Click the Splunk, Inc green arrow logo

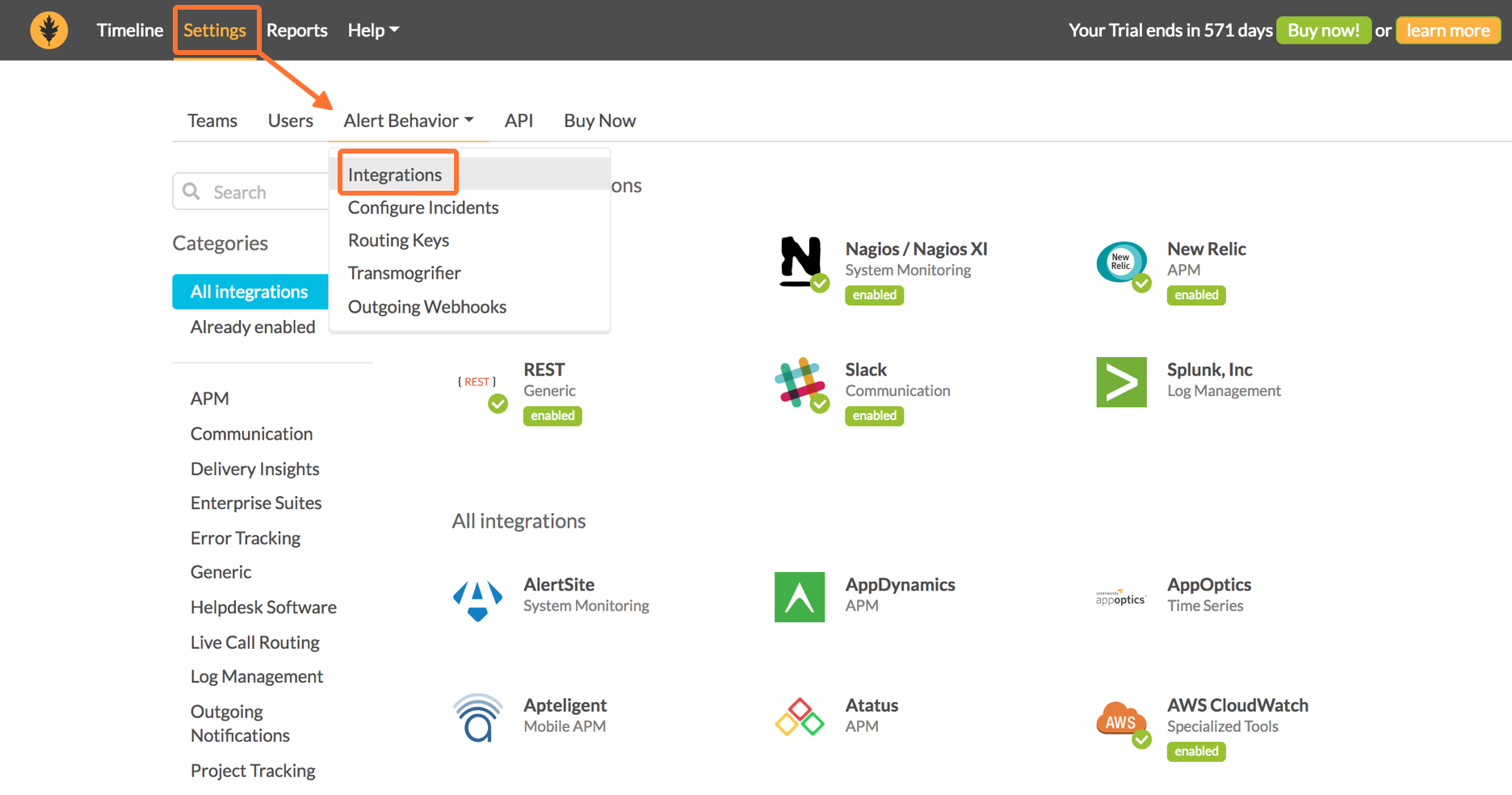coord(1121,382)
